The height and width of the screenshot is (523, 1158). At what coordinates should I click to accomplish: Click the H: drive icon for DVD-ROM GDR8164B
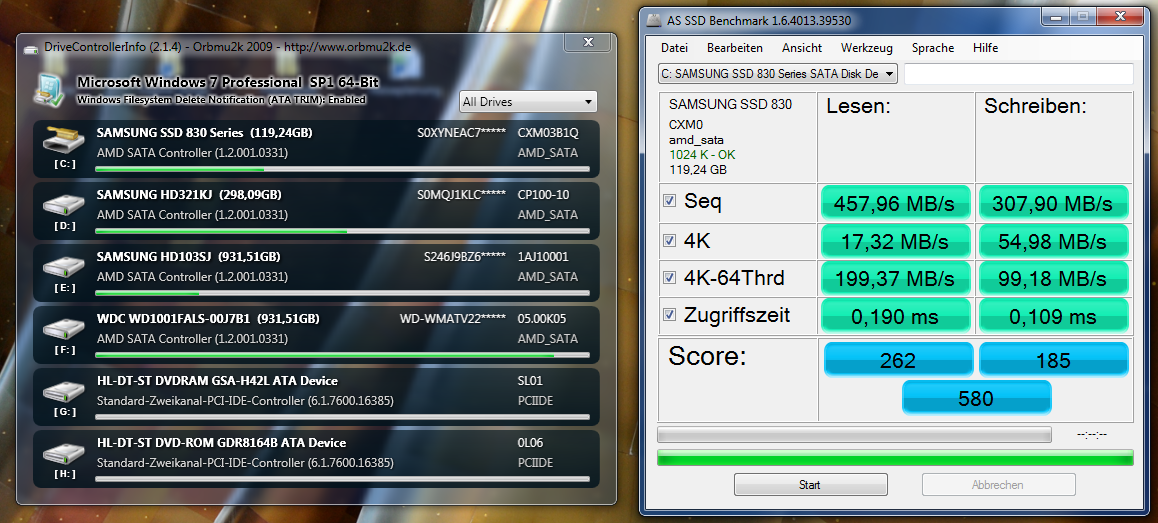[65, 452]
